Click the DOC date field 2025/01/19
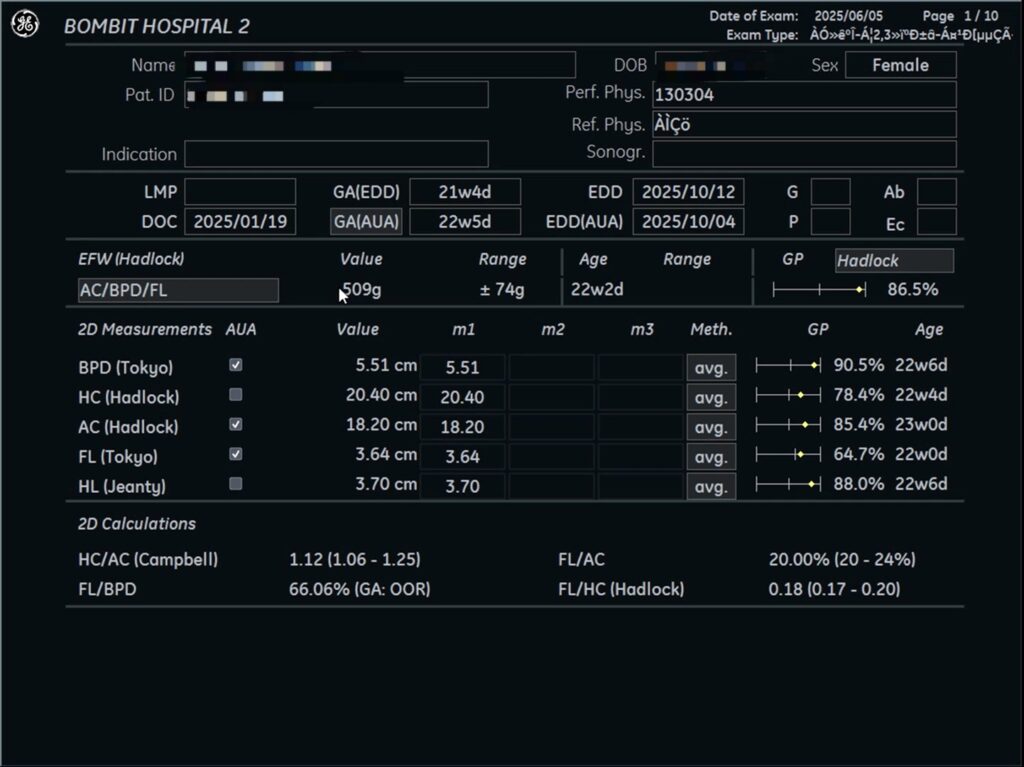Screen dimensions: 1024x767 pos(240,222)
